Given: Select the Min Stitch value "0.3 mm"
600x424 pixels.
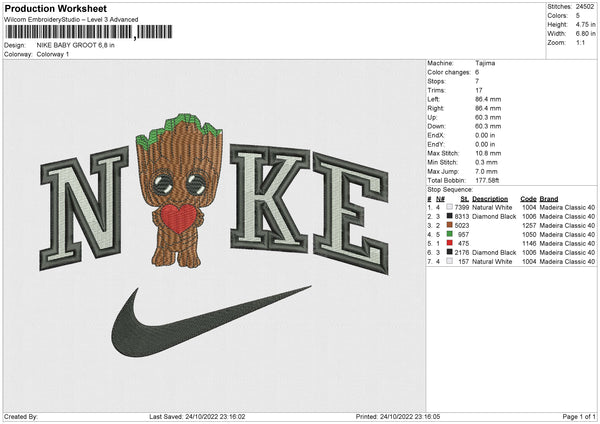Looking at the screenshot, I should point(486,162).
